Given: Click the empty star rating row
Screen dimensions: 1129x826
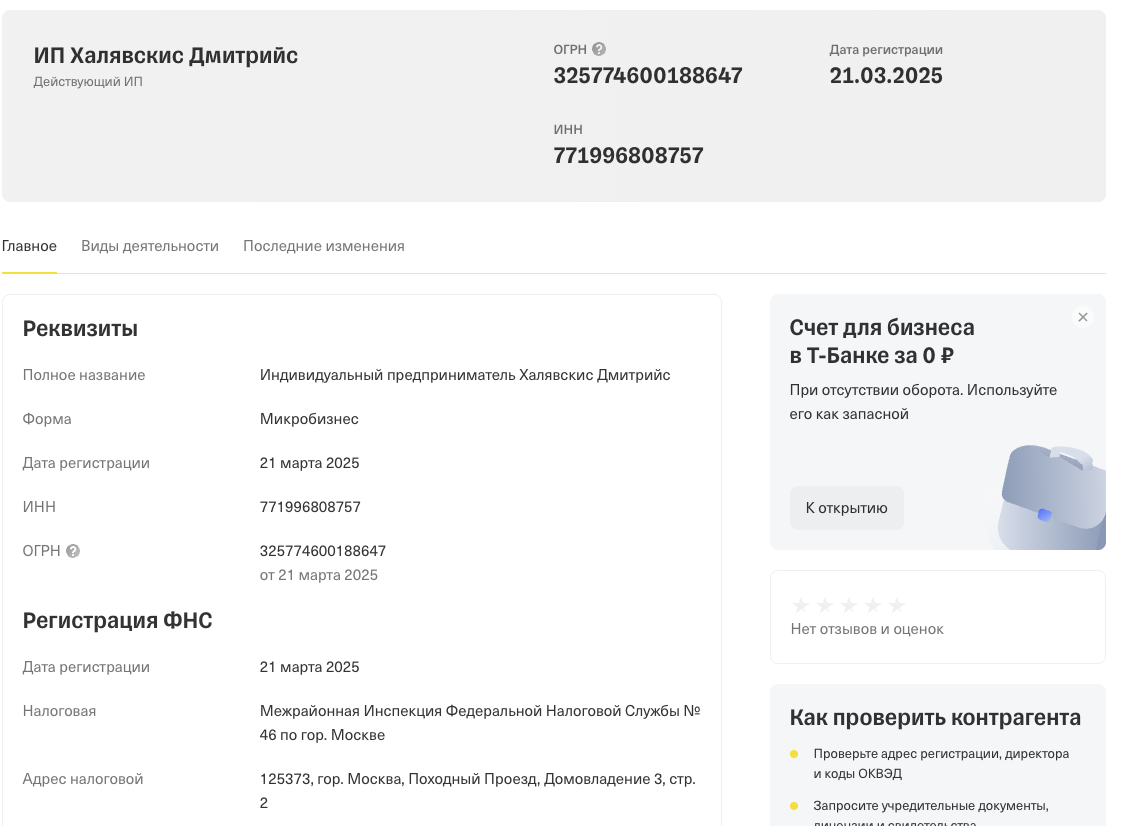Looking at the screenshot, I should pos(848,605).
